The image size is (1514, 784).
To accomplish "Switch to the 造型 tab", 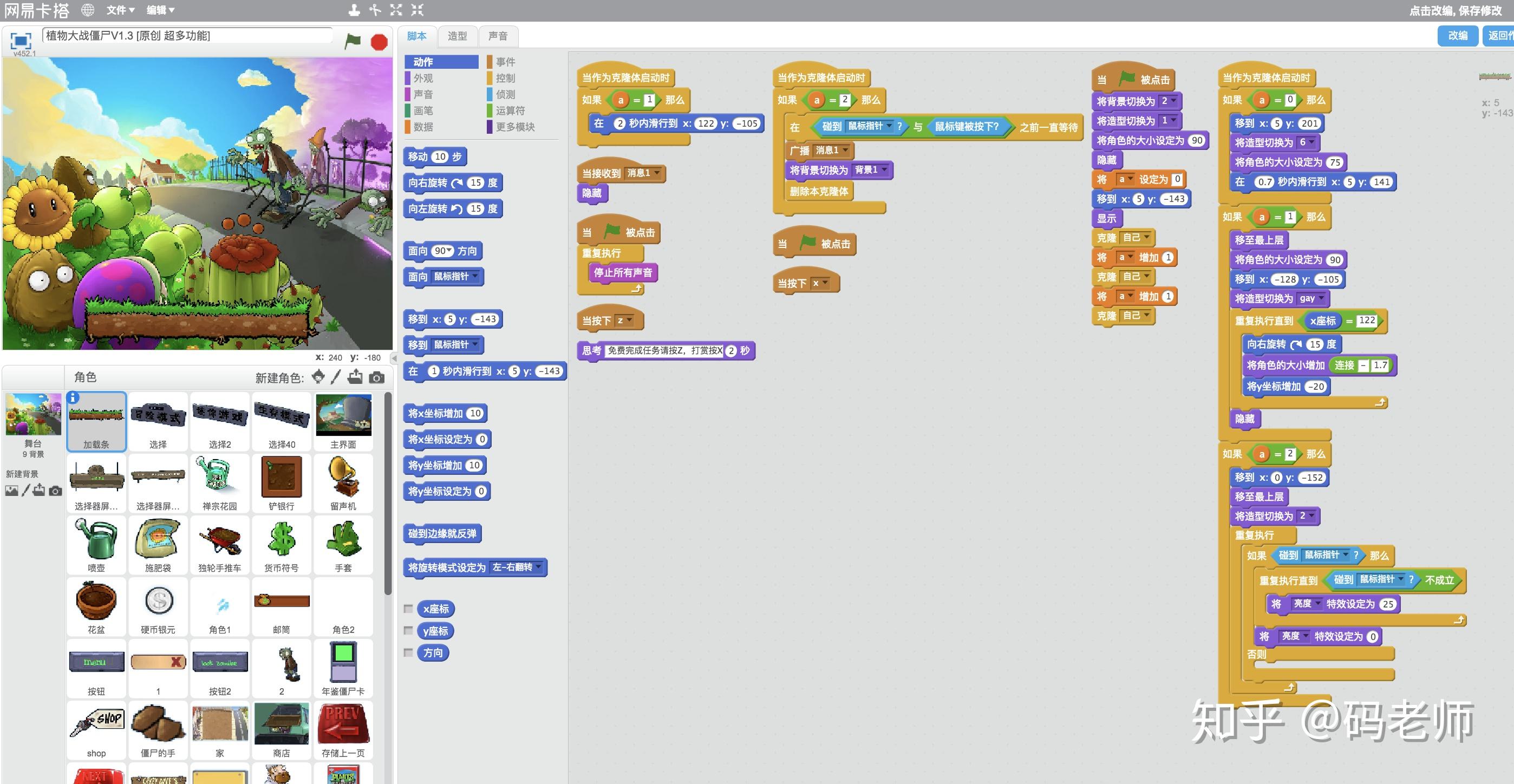I will [x=456, y=36].
